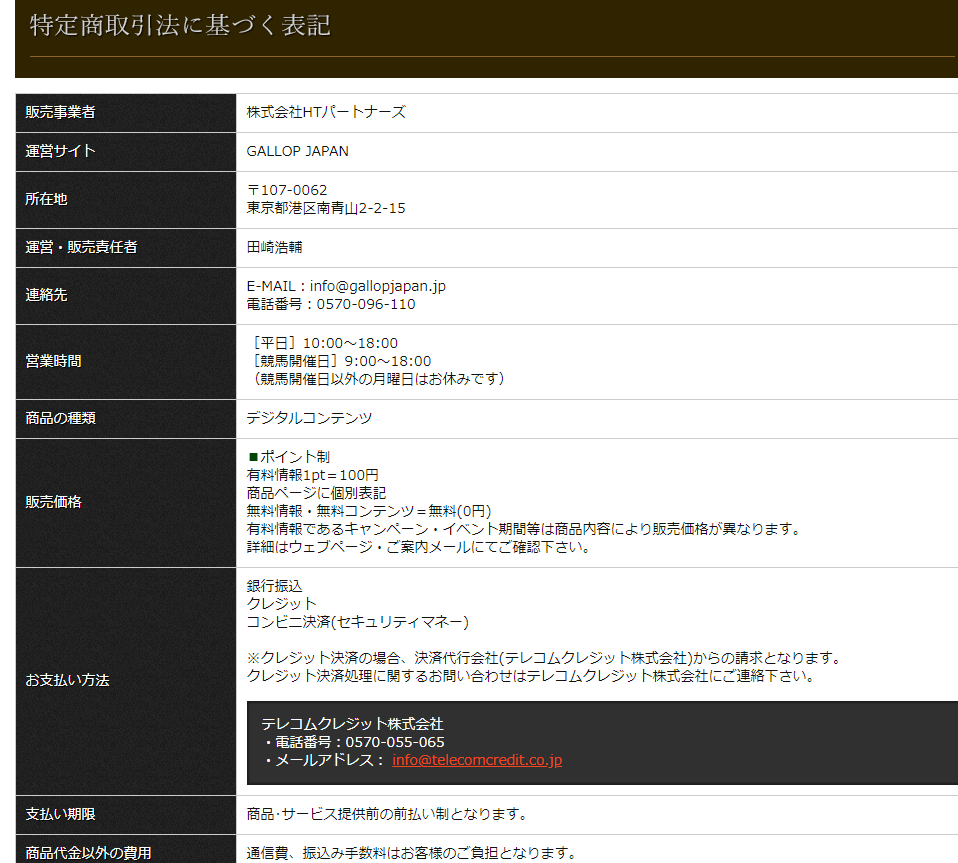
Task: Click the 運営・販売責任者 row label
Action: 81,247
